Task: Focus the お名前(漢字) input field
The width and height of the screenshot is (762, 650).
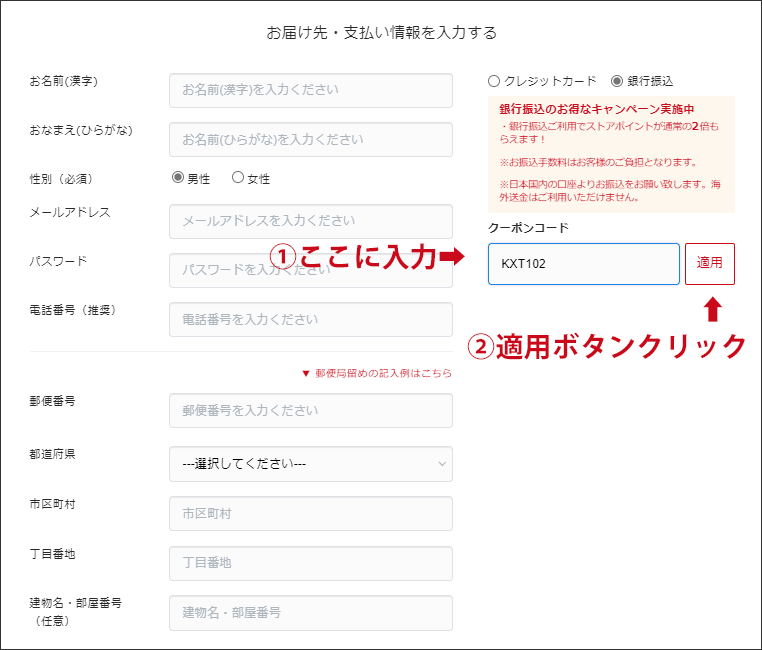Action: tap(311, 90)
